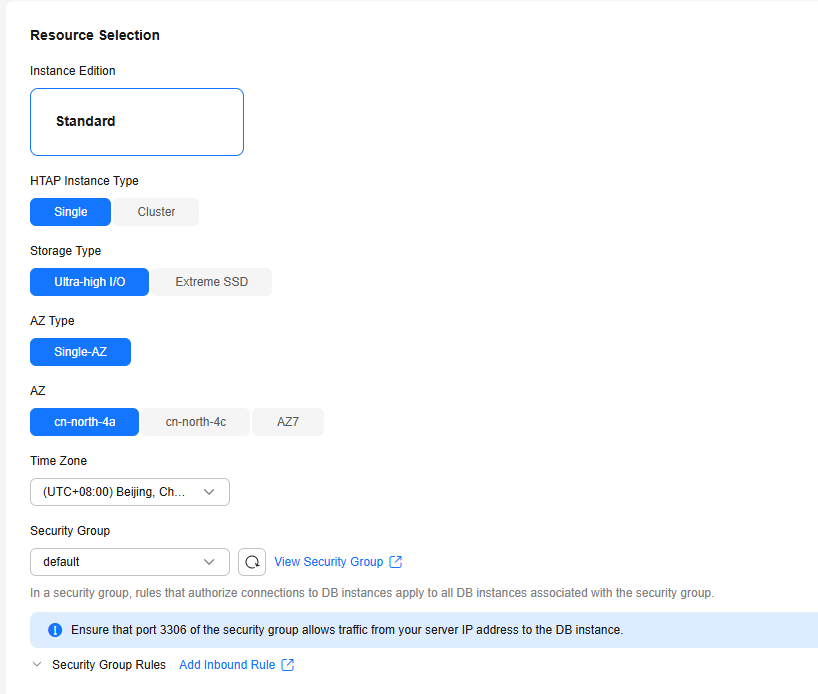818x694 pixels.
Task: Open the View Security Group link
Action: (329, 561)
